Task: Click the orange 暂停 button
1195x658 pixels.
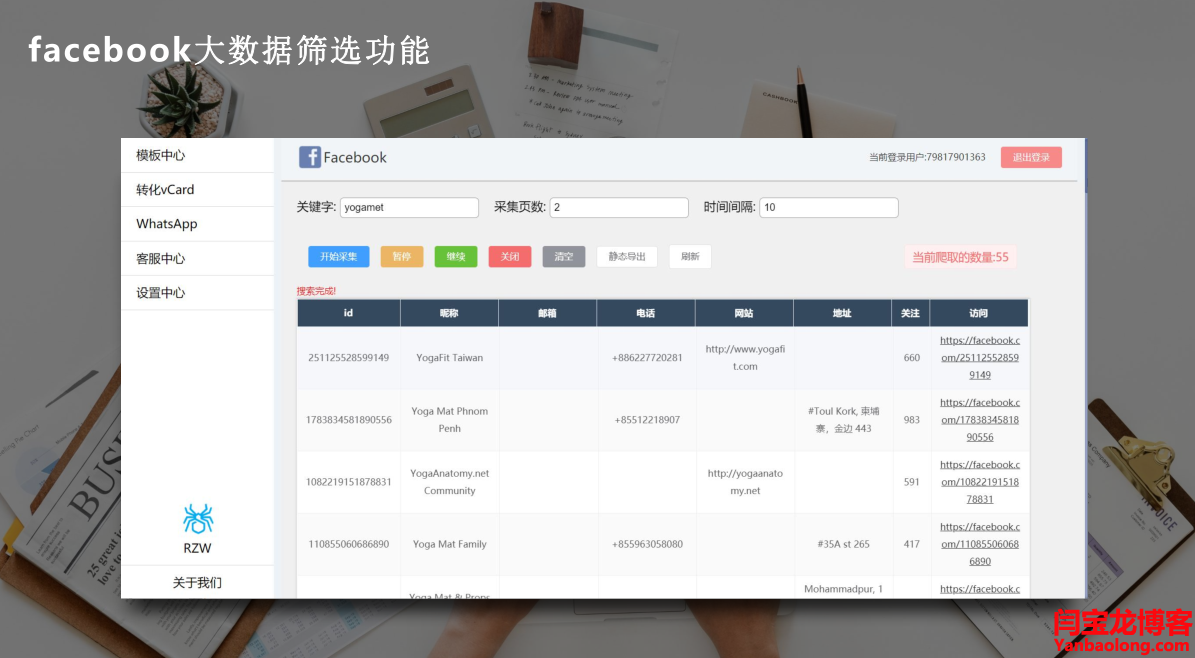Action: [401, 257]
